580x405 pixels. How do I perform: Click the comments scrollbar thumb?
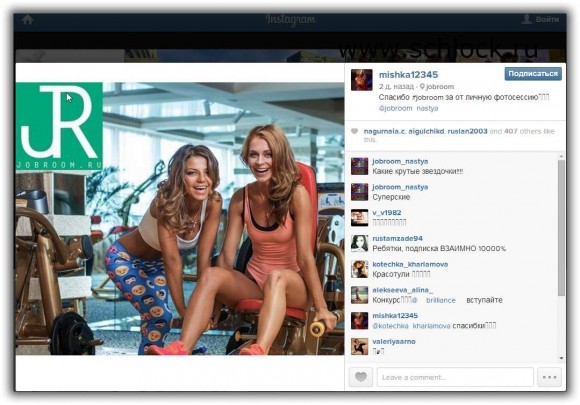pyautogui.click(x=562, y=227)
